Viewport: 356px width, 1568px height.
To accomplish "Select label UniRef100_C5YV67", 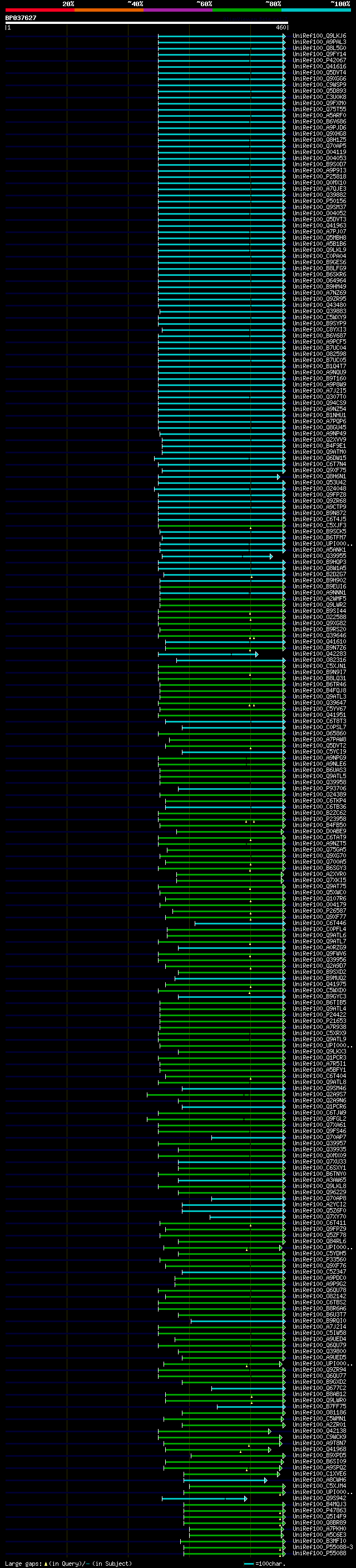I will coord(319,709).
